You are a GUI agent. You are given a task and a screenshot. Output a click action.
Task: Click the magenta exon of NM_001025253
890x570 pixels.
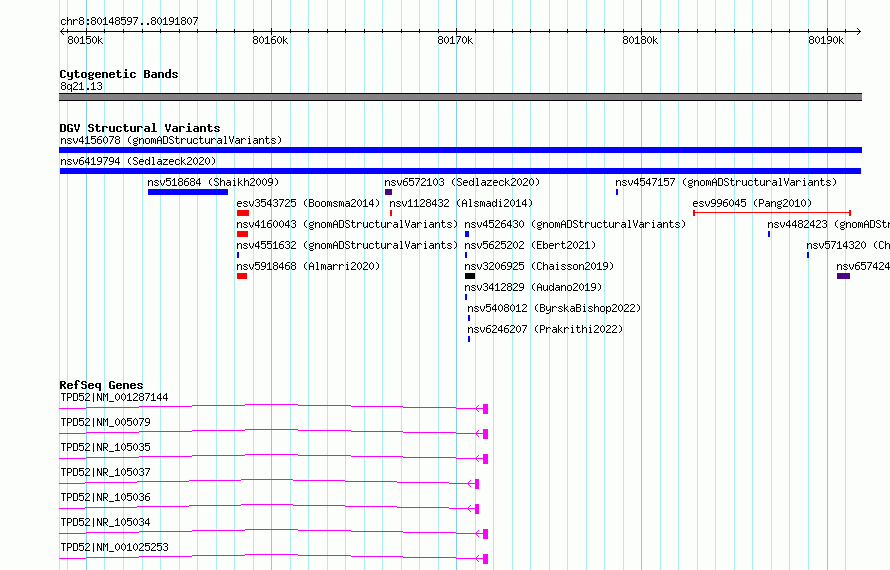[485, 559]
